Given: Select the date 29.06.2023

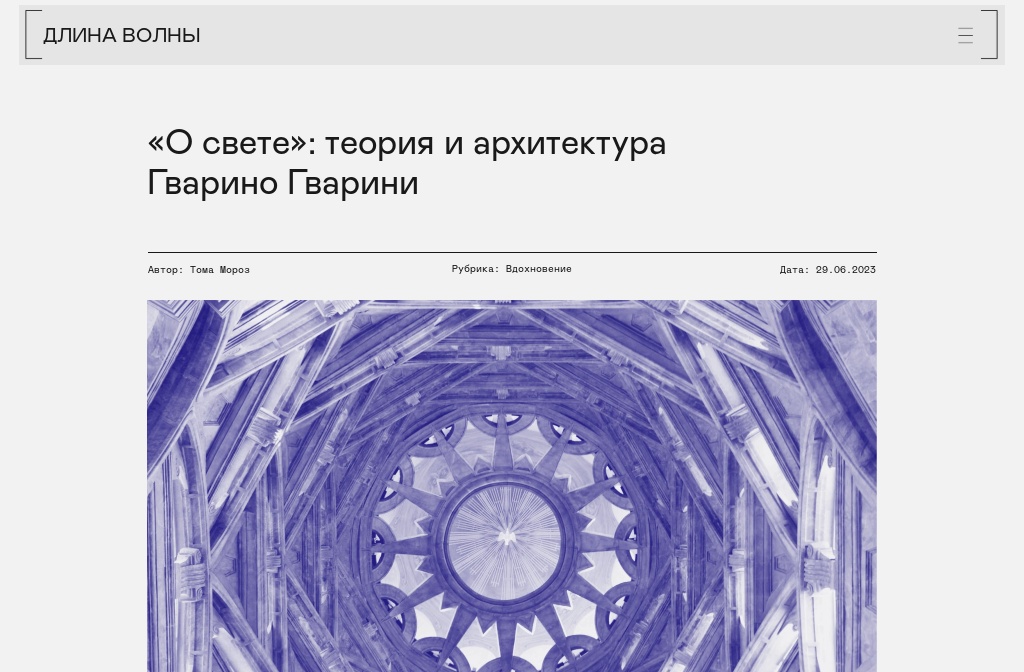Looking at the screenshot, I should click(x=845, y=269).
